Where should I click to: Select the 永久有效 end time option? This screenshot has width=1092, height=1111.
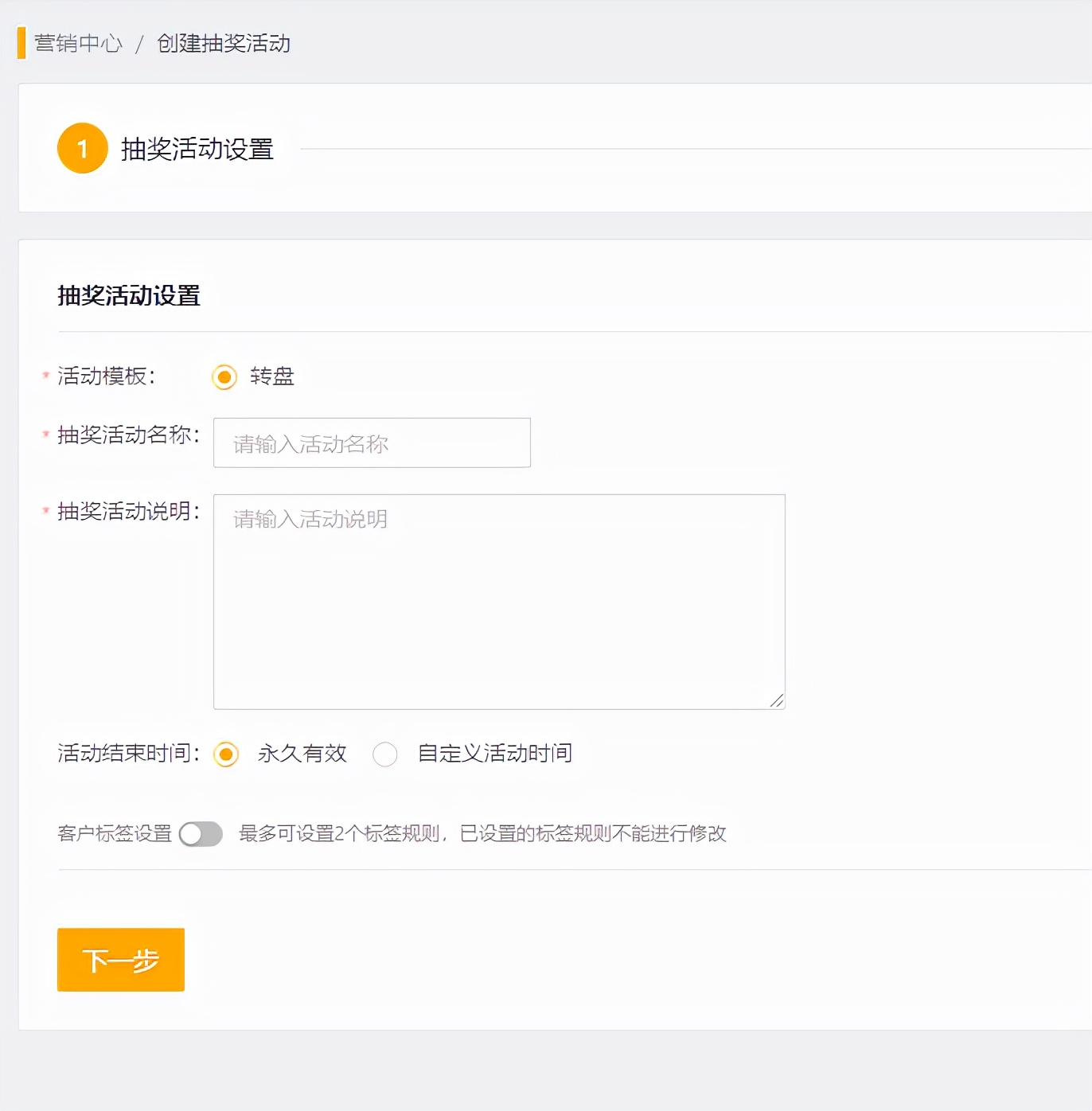pos(225,754)
